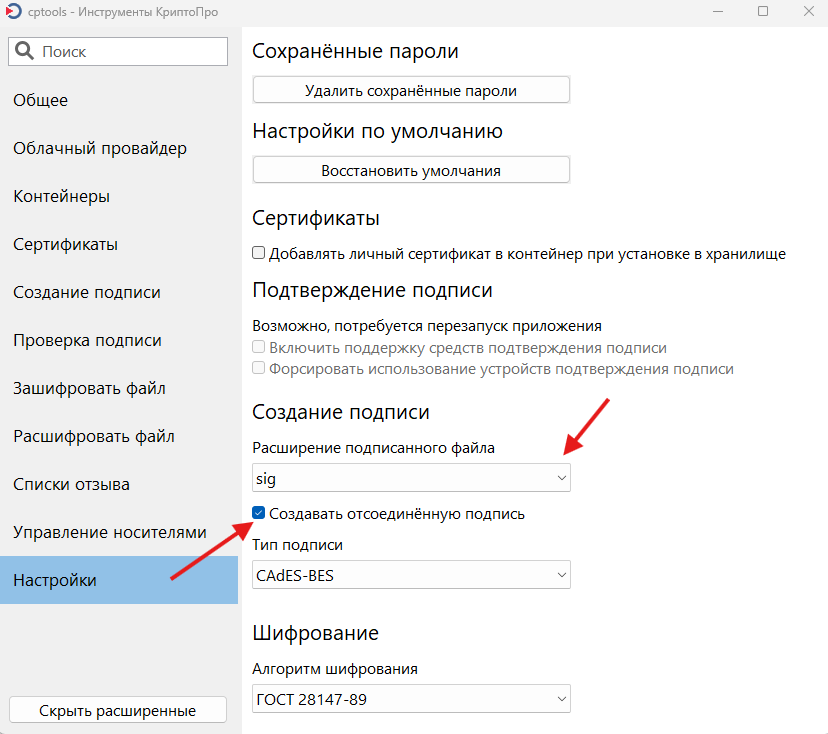Screen dimensions: 828x734
Task: Uncheck Создавать отсоединённую подпись checkbox
Action: coord(258,513)
